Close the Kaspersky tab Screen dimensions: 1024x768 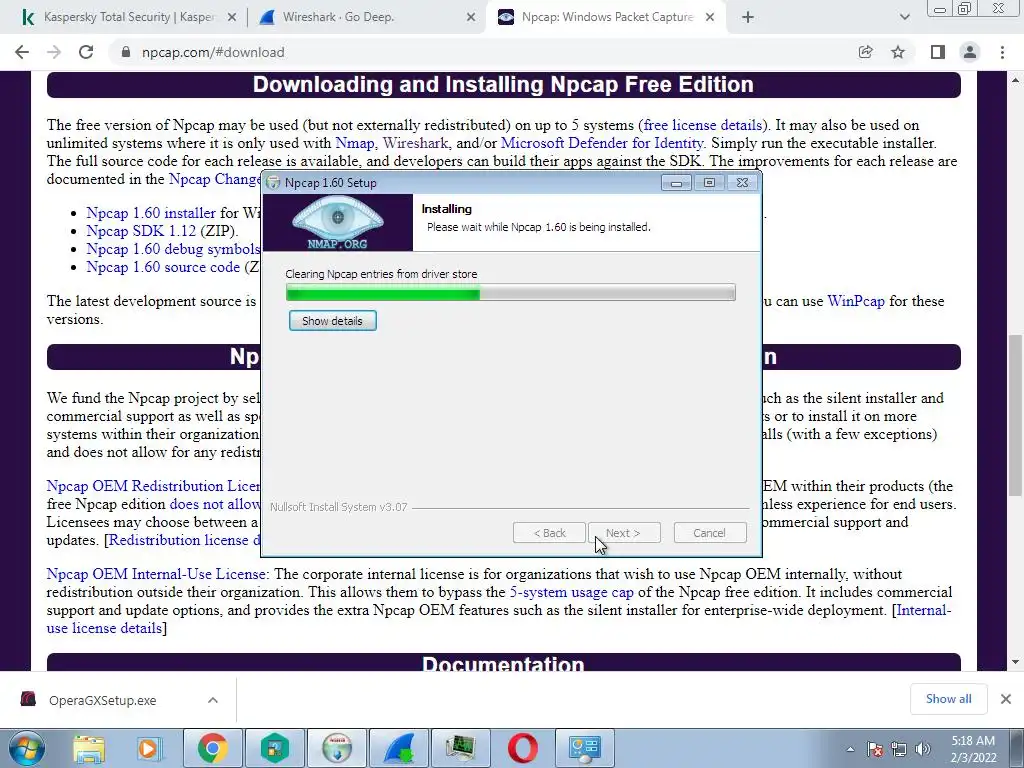click(231, 18)
